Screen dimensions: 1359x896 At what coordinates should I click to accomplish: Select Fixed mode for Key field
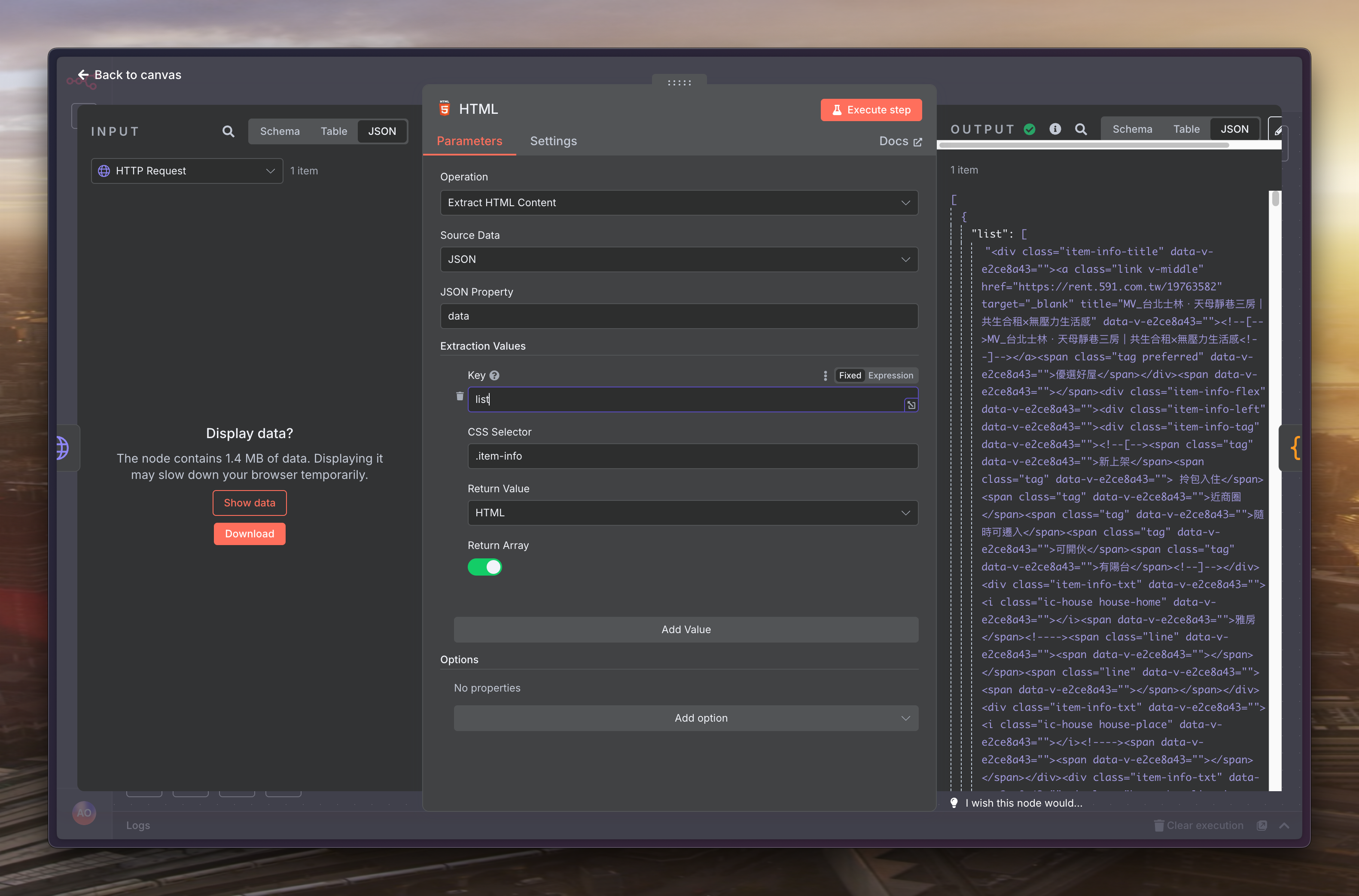[x=850, y=375]
